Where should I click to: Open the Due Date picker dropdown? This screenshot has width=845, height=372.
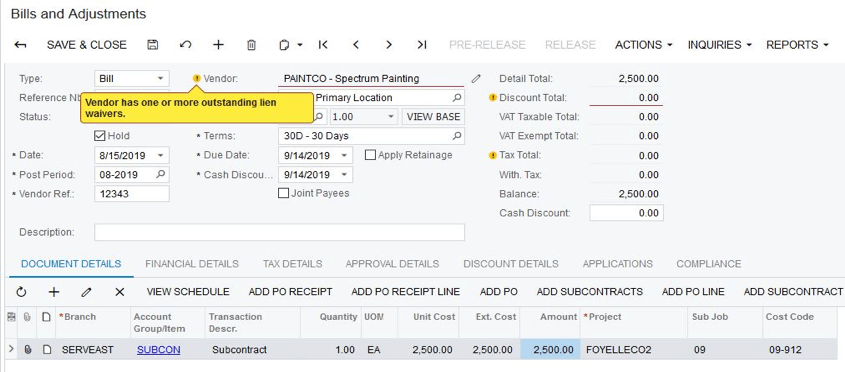coord(344,156)
